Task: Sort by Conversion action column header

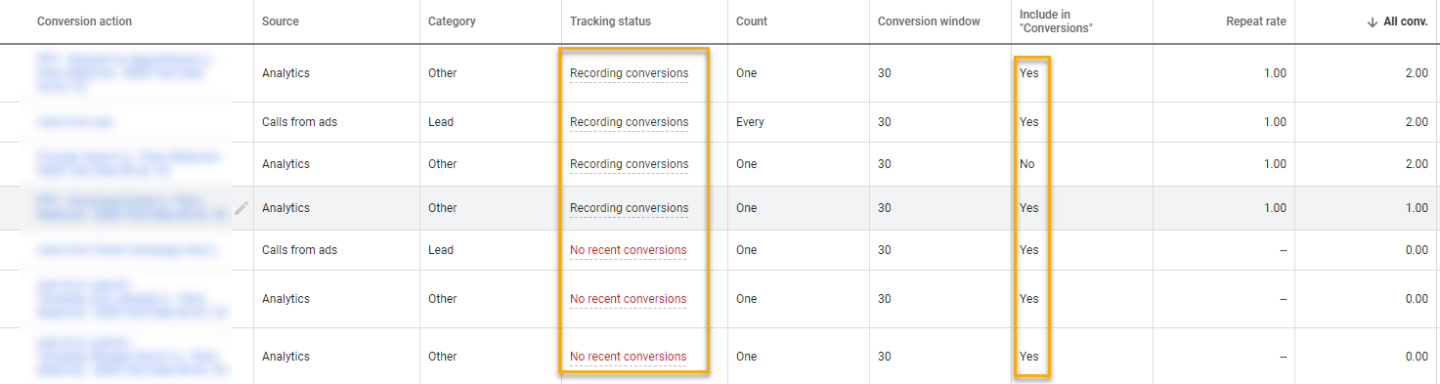Action: [x=84, y=21]
